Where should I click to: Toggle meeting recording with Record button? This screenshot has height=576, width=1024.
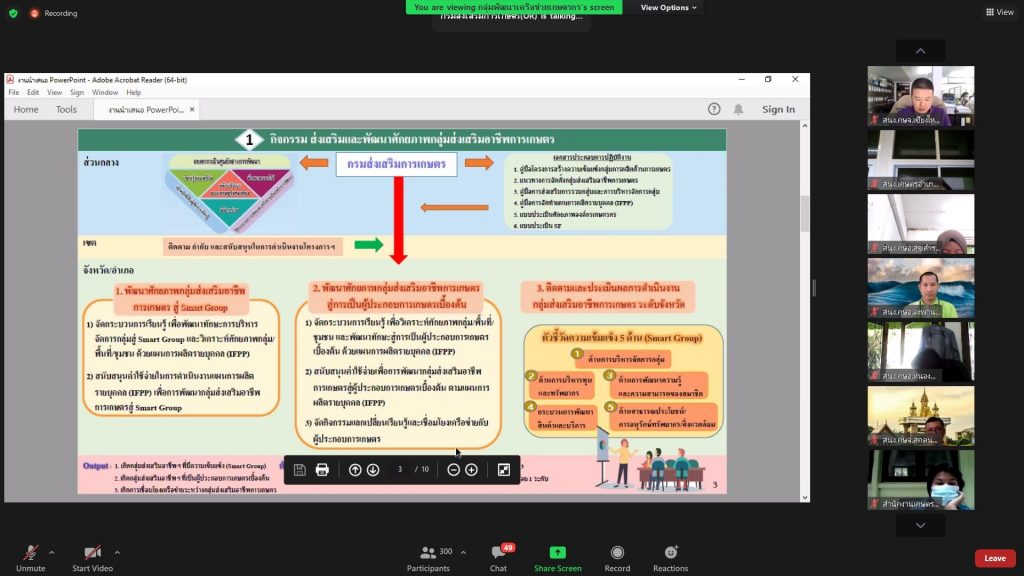point(617,558)
